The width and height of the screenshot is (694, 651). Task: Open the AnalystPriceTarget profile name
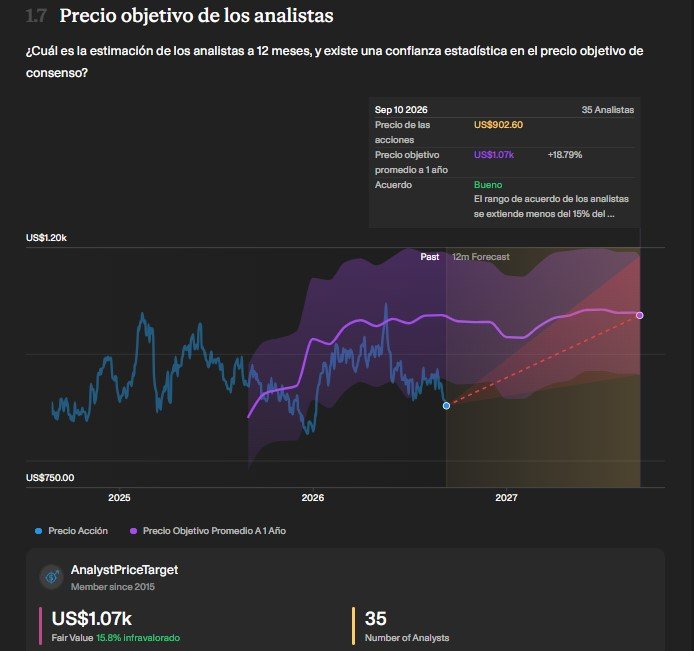[x=124, y=570]
